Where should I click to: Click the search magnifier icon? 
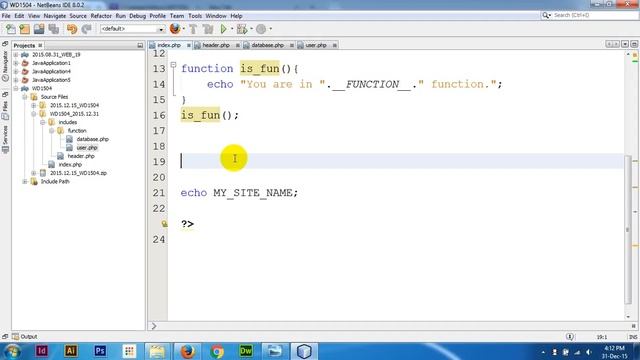(x=546, y=15)
